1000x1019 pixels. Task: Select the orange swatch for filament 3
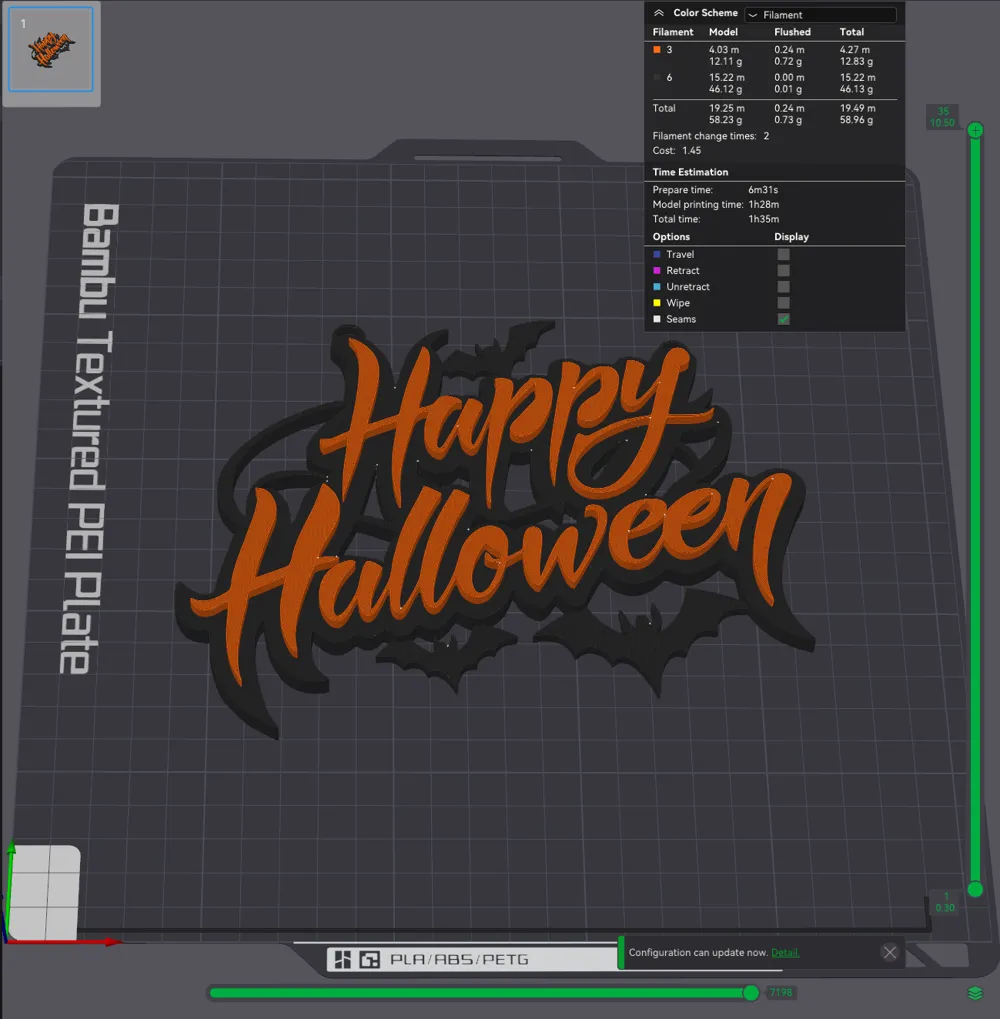tap(657, 48)
